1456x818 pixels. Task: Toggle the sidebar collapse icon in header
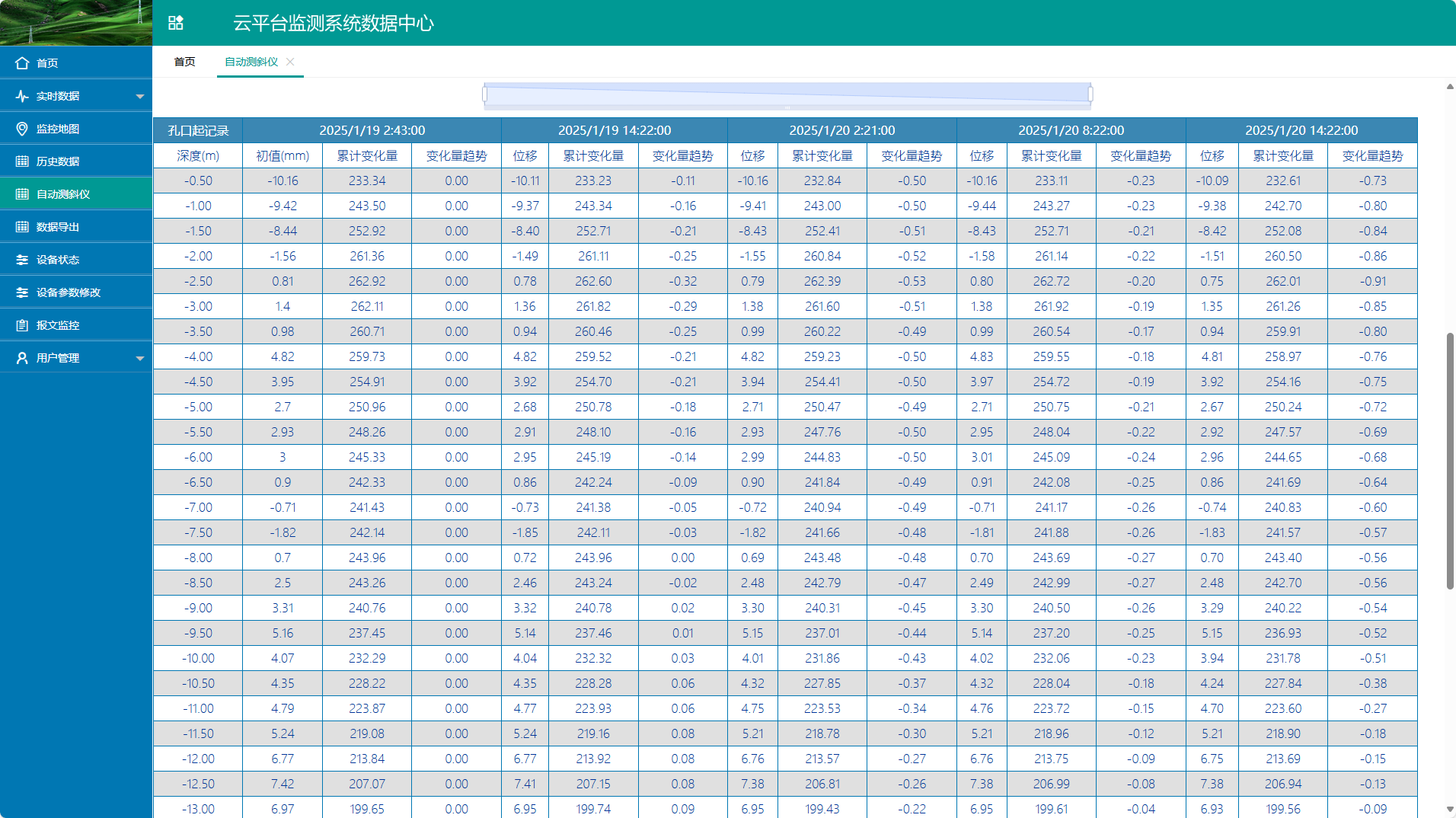pos(176,23)
